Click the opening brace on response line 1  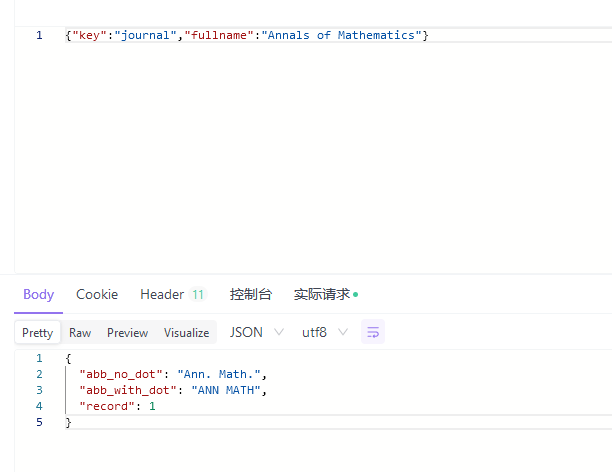click(68, 358)
